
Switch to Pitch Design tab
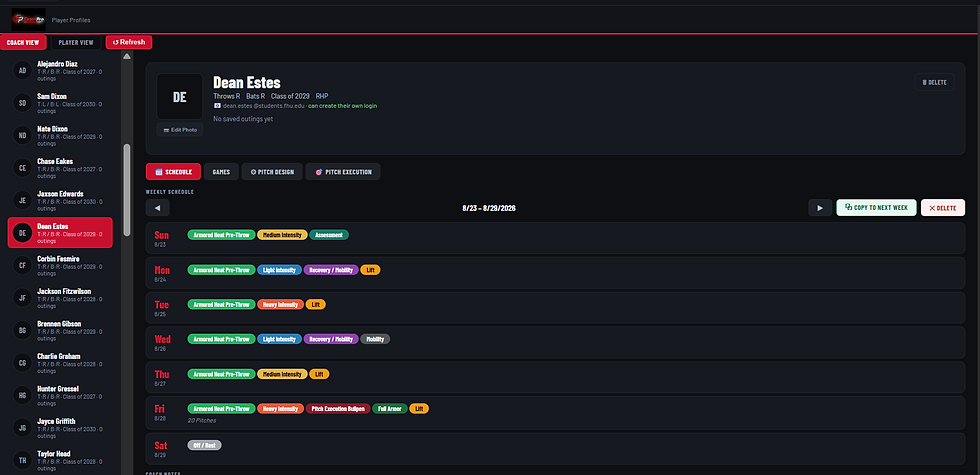click(272, 172)
